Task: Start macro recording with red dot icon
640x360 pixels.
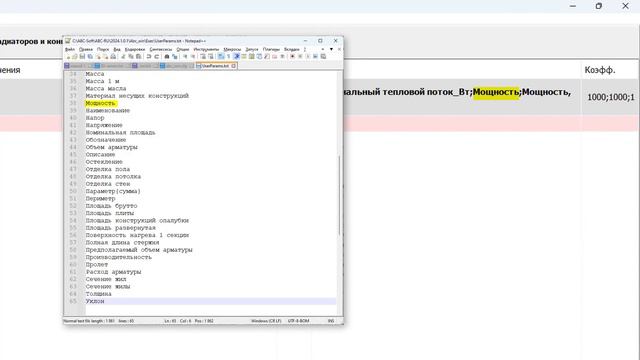Action: pyautogui.click(x=292, y=56)
